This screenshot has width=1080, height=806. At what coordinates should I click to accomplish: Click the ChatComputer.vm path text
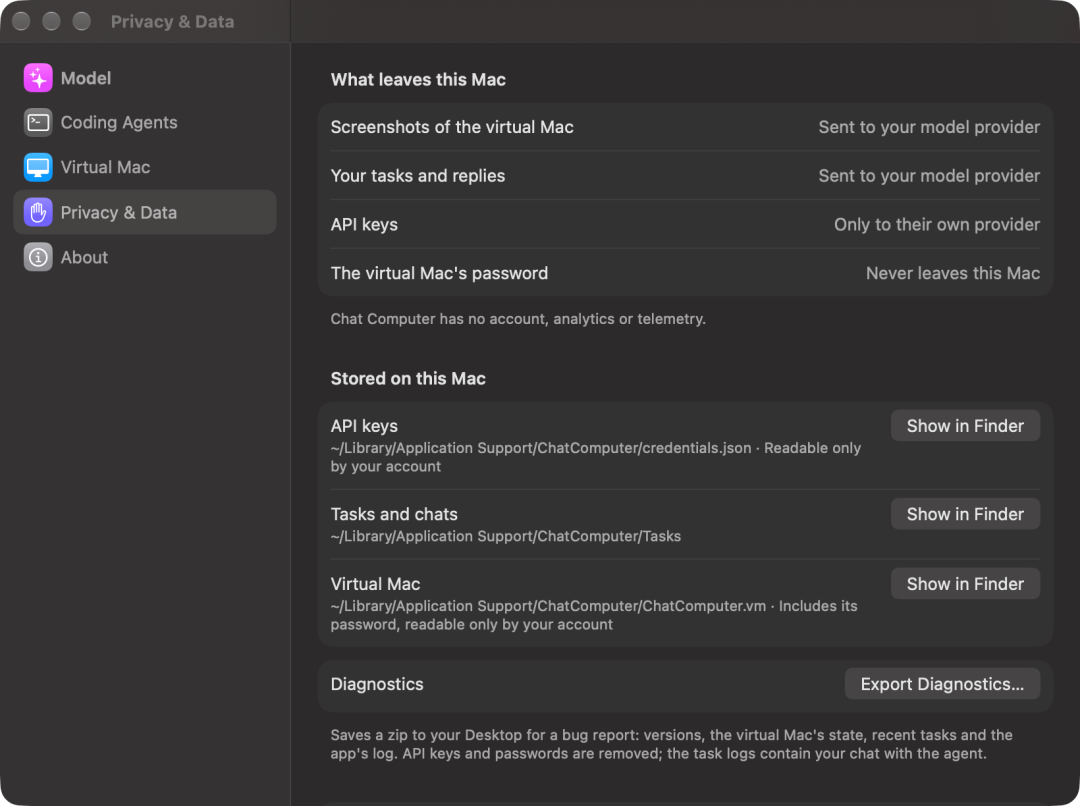[594, 615]
